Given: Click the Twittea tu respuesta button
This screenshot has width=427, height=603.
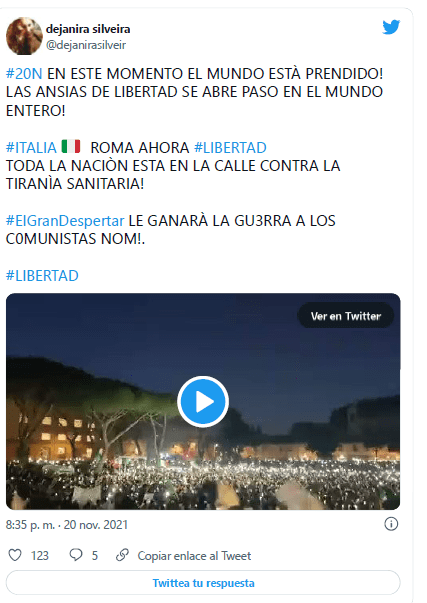Looking at the screenshot, I should 203,583.
